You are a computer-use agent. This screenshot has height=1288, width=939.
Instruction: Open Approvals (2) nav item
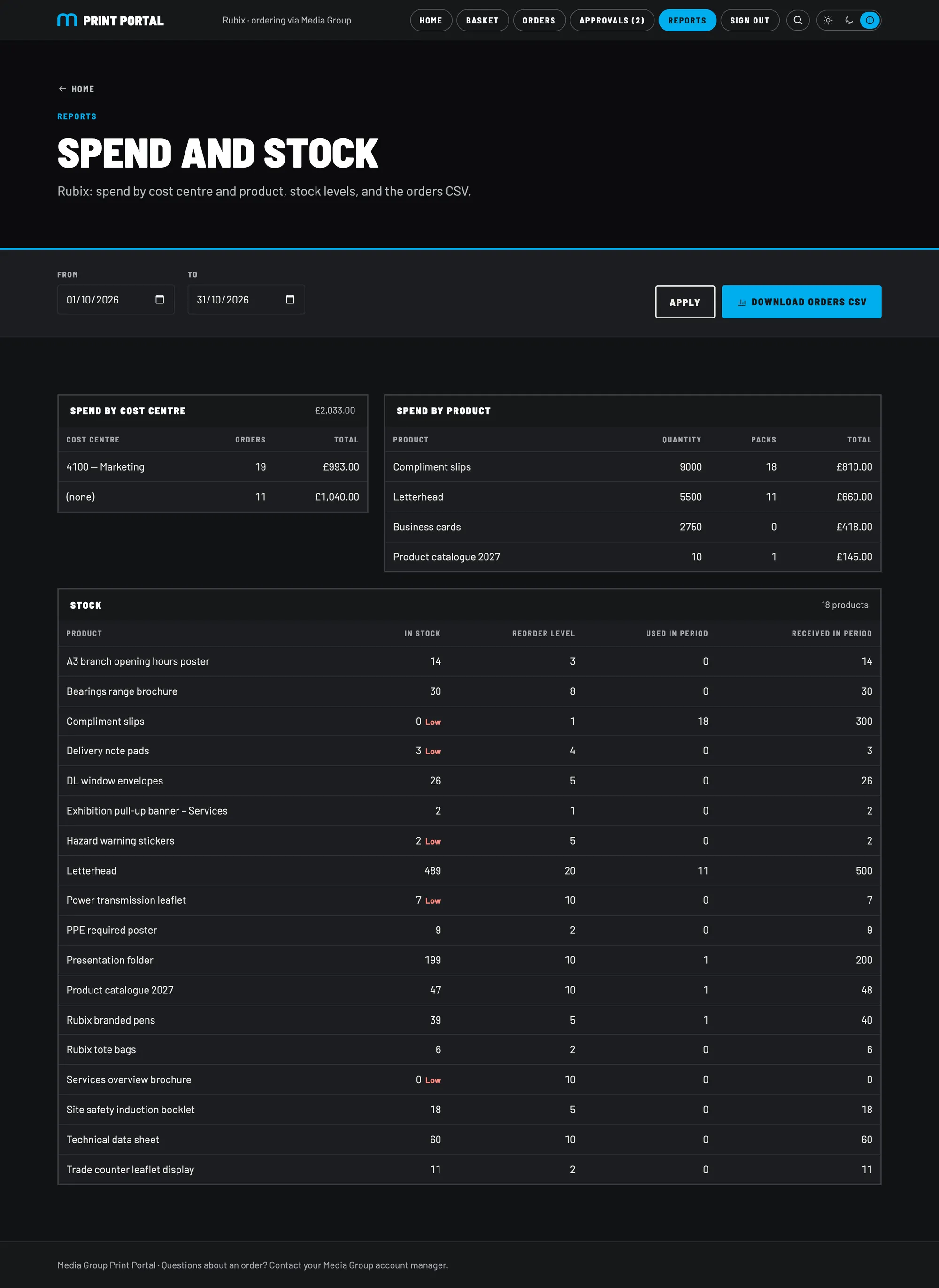tap(612, 21)
